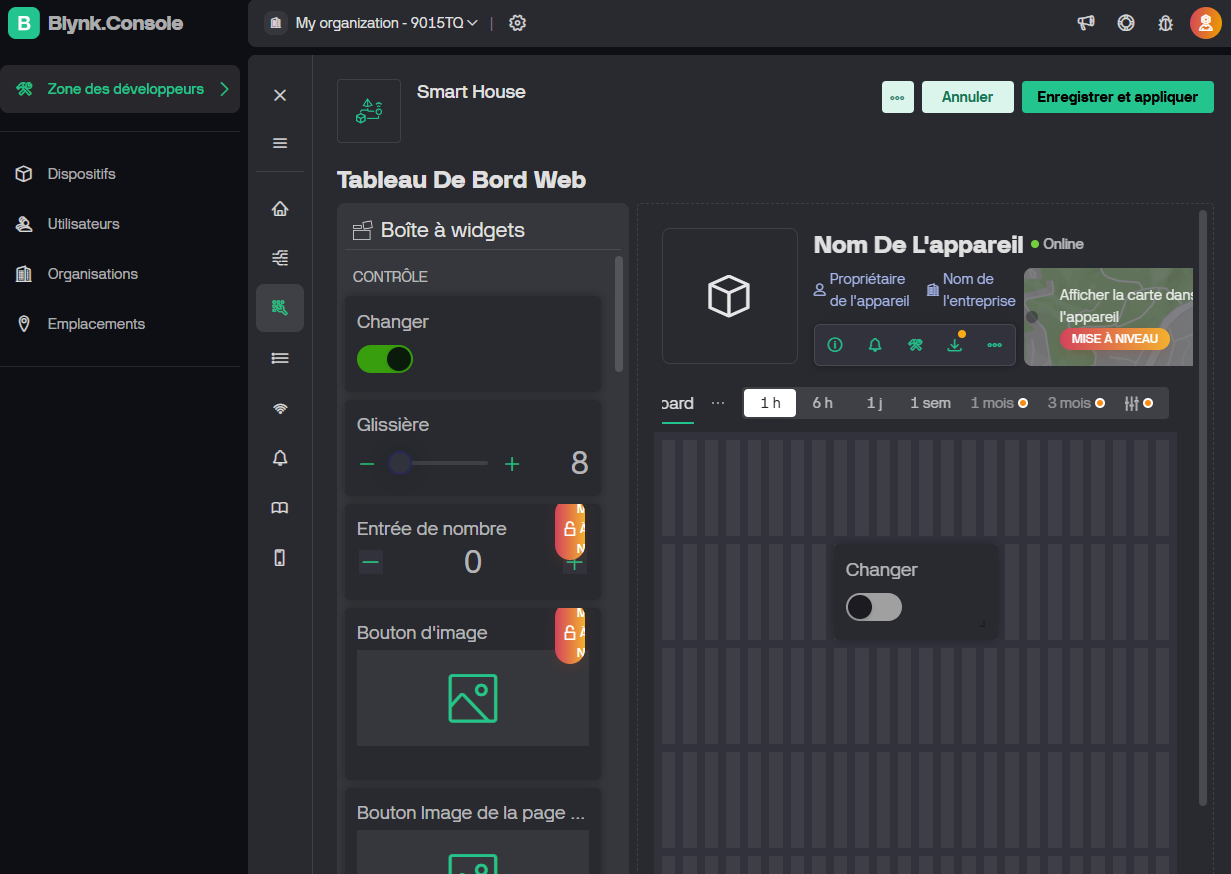Select the 3 mois time range
Viewport: 1231px width, 874px height.
coord(1076,403)
